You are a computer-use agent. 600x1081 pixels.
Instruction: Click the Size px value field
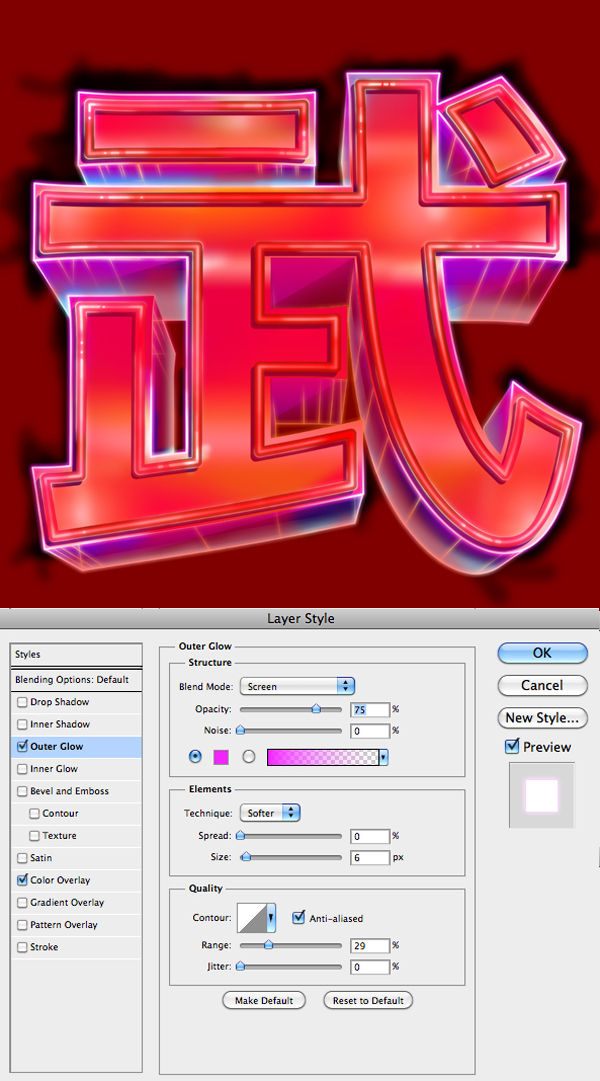pos(370,858)
